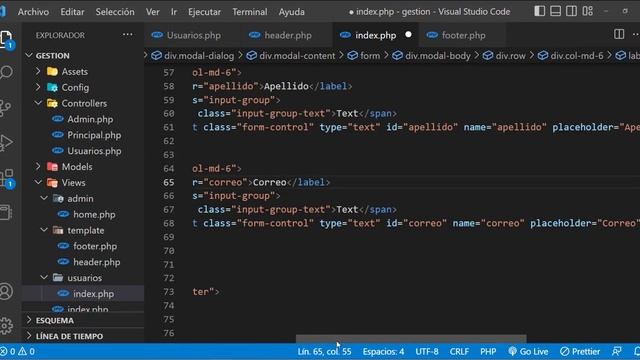Split the editor to the right

click(619, 34)
